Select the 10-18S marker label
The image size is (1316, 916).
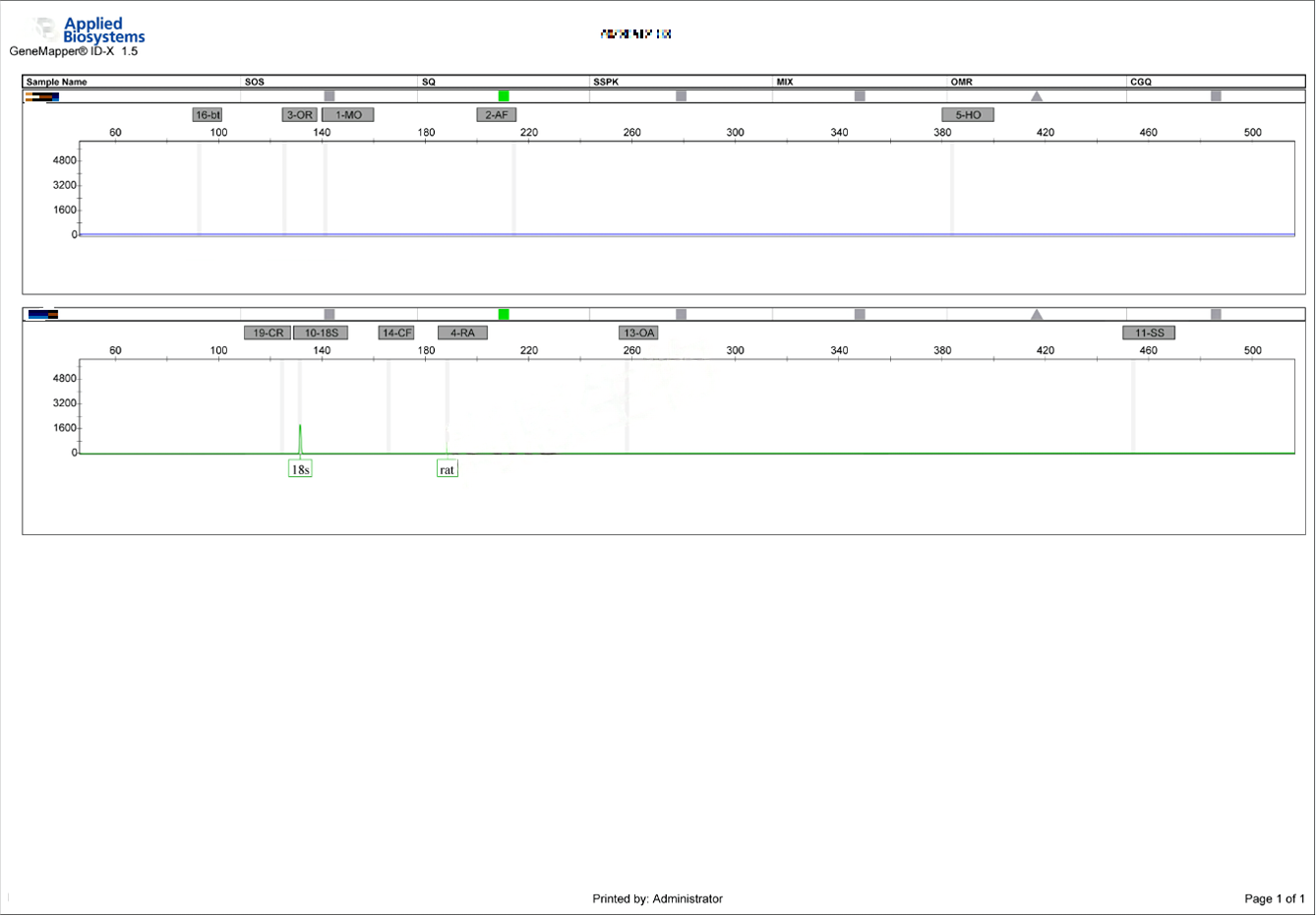point(321,334)
